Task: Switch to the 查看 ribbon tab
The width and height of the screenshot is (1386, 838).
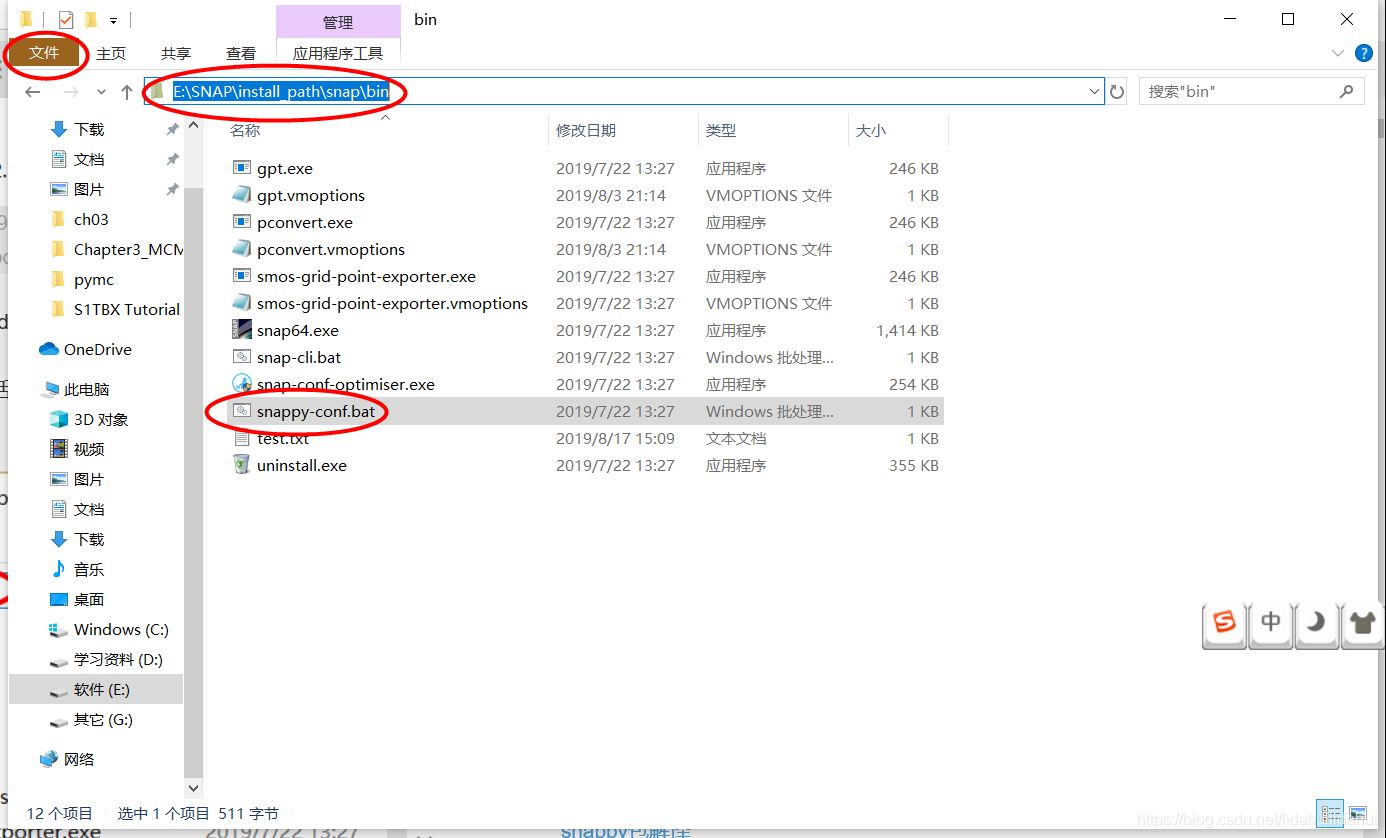Action: (241, 54)
